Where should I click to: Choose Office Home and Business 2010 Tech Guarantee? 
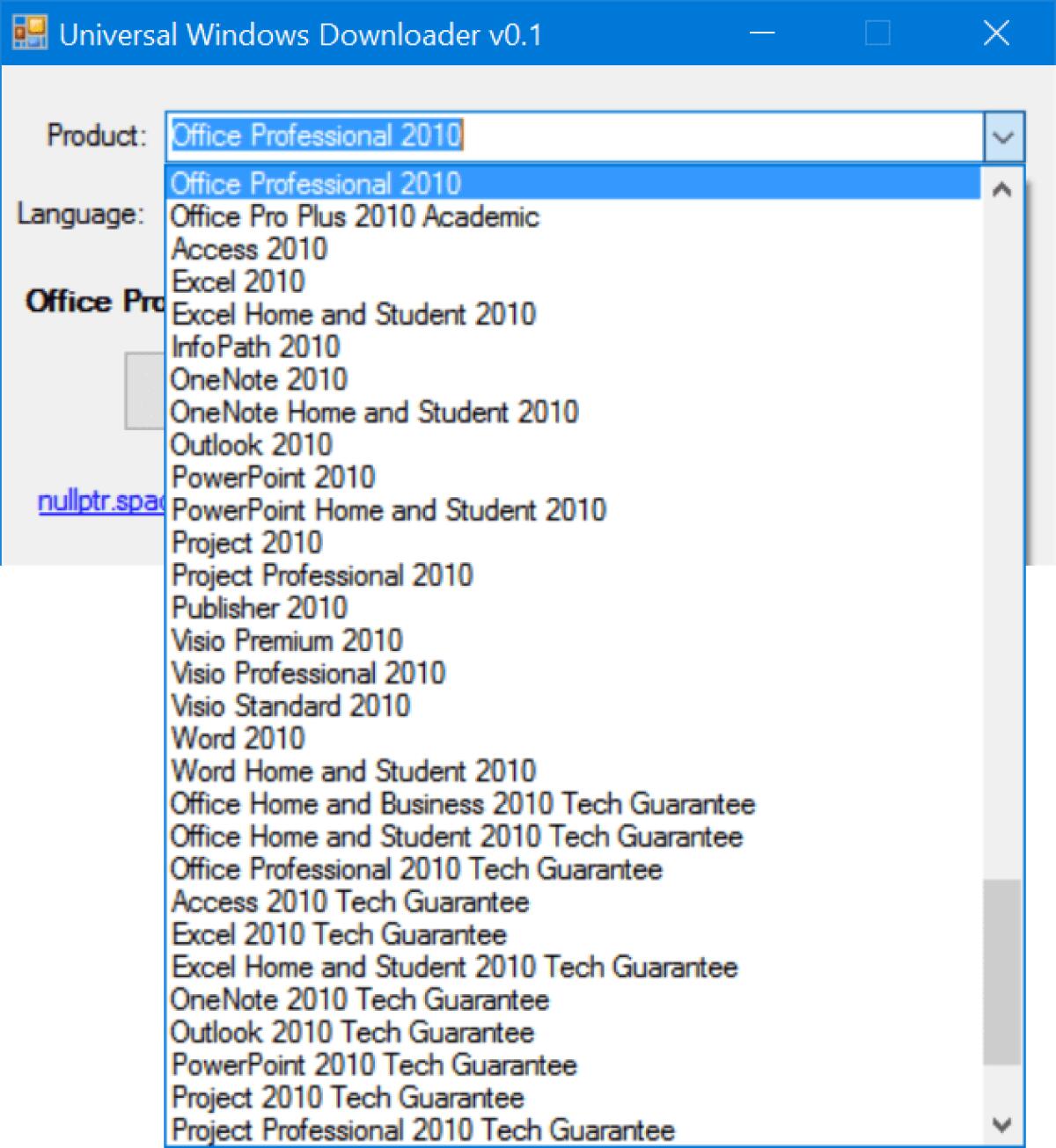click(463, 803)
